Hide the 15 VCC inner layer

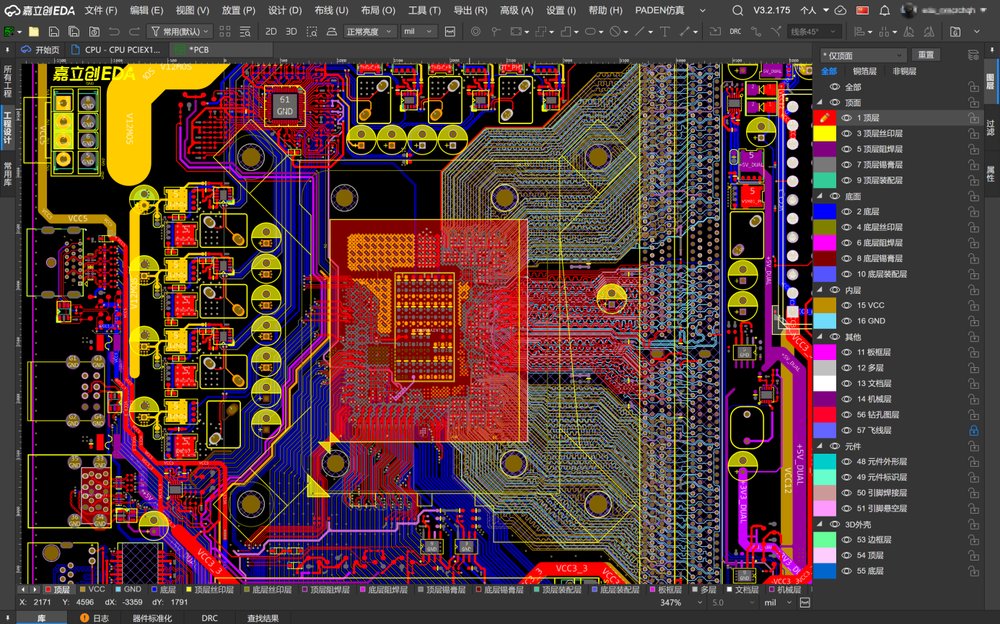click(846, 305)
